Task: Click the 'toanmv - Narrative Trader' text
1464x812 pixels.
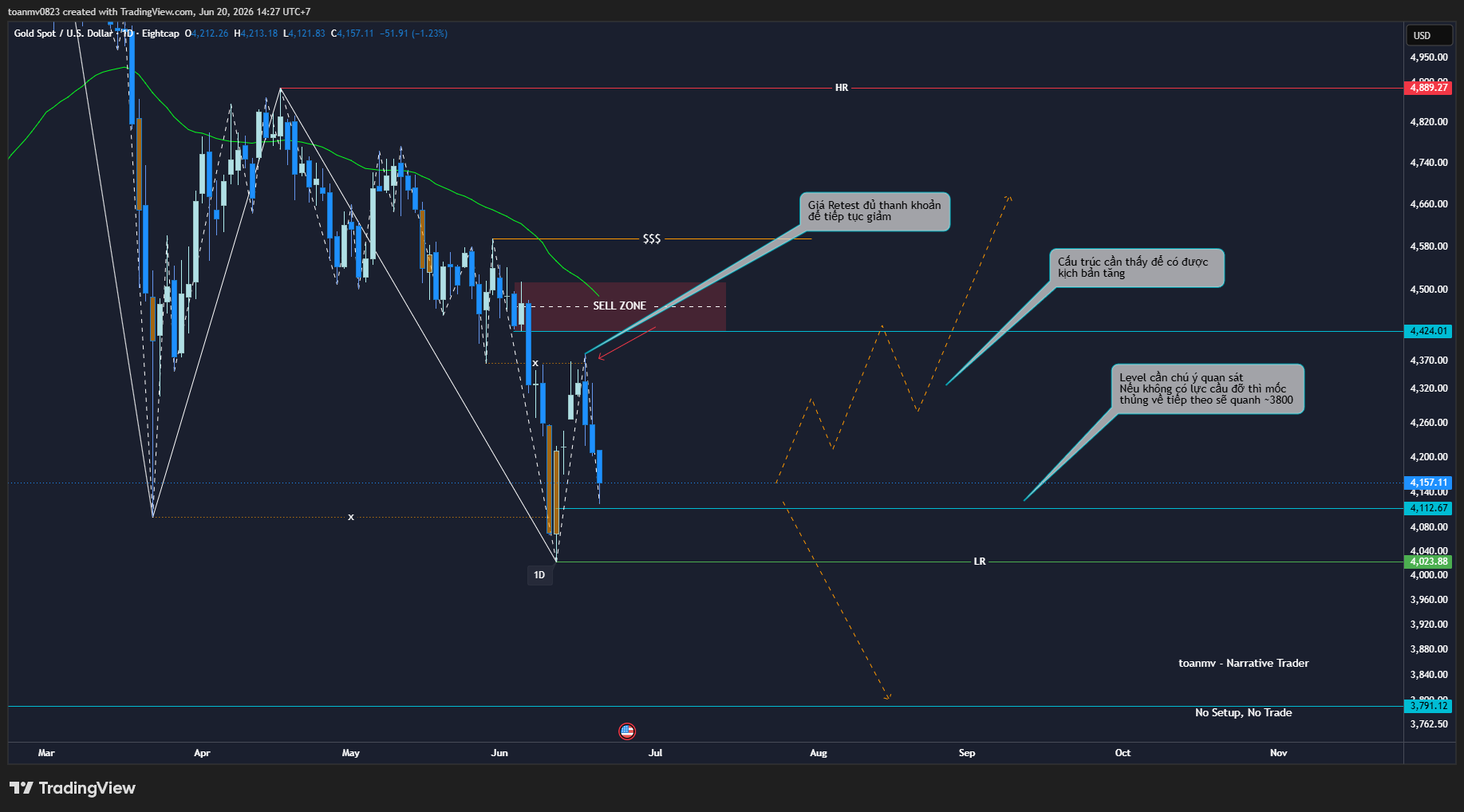Action: [1243, 664]
